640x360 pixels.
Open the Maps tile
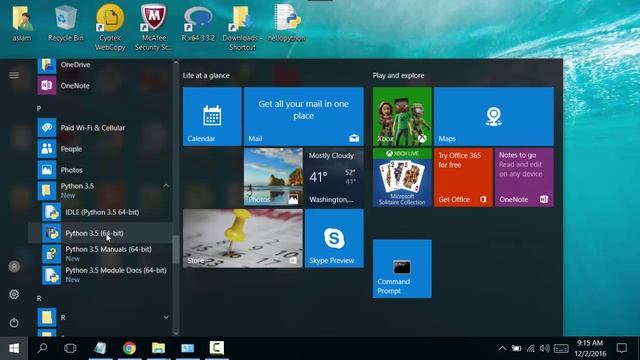494,116
